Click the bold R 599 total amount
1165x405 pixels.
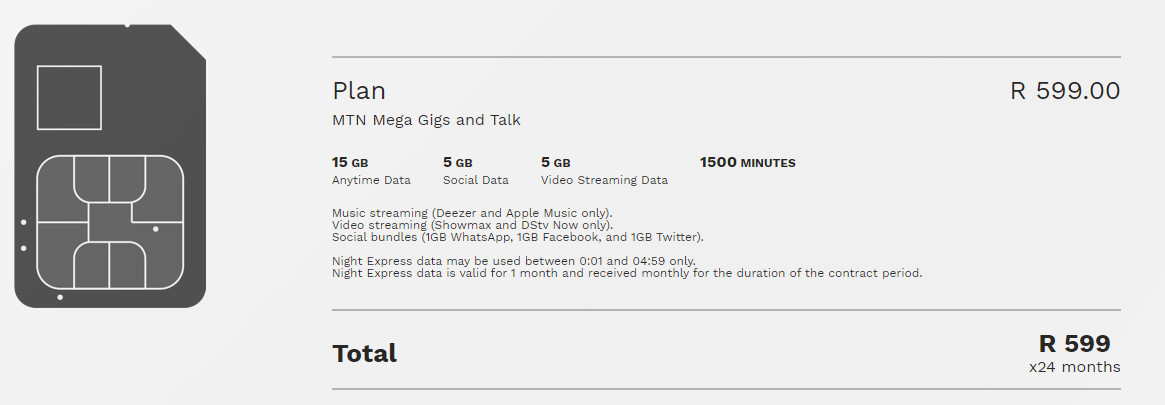(1074, 343)
